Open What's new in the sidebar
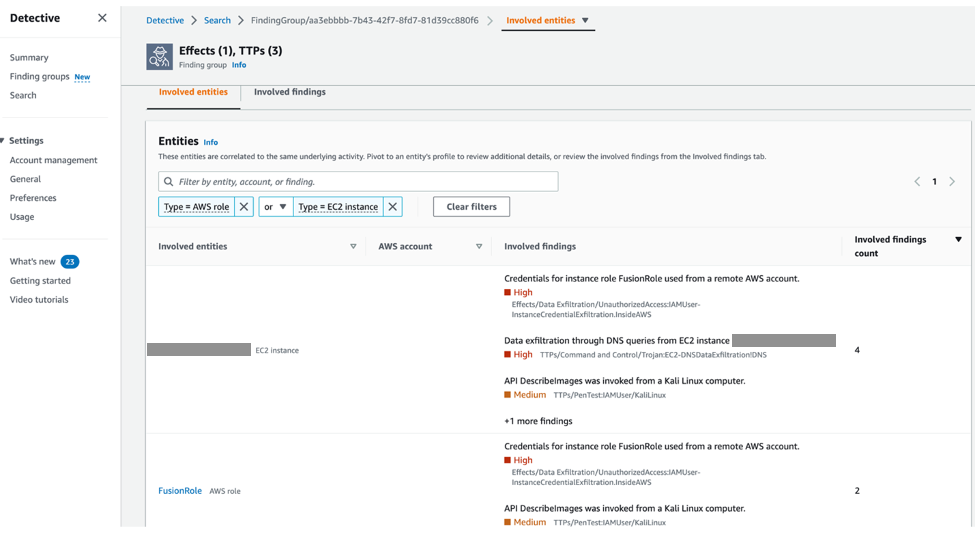Viewport: 977px width, 539px height. coord(32,262)
